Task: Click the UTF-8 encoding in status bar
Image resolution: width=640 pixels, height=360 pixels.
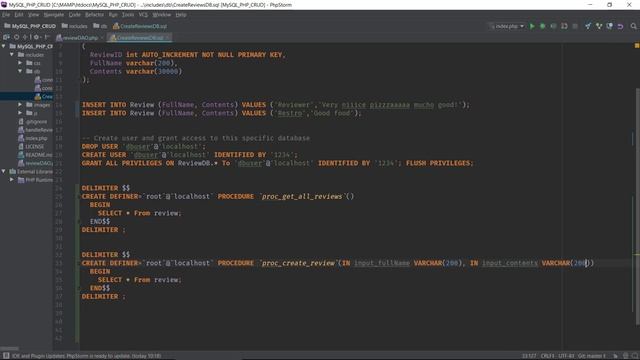Action: point(566,356)
